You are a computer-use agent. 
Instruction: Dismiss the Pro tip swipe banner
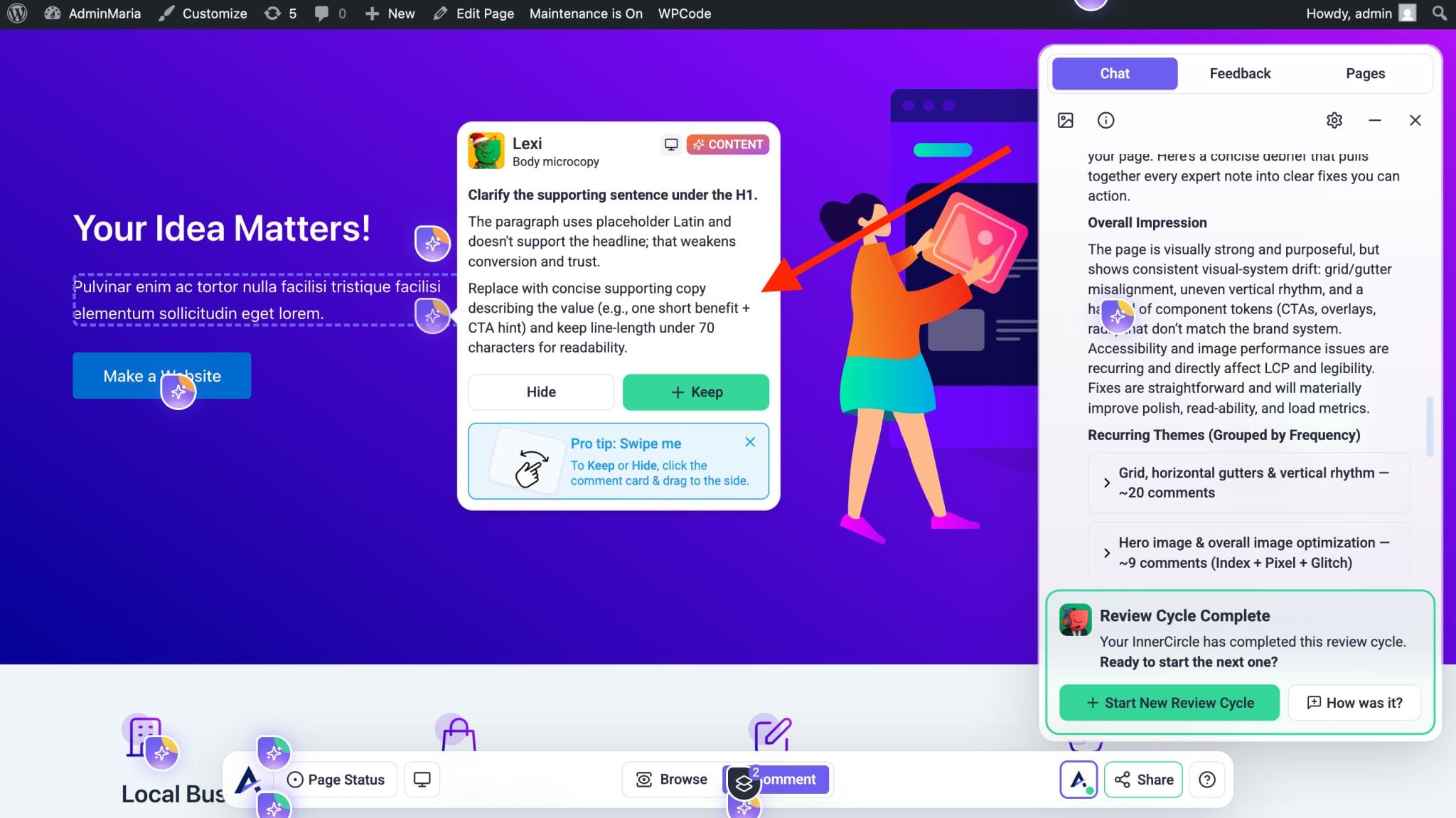(x=750, y=442)
